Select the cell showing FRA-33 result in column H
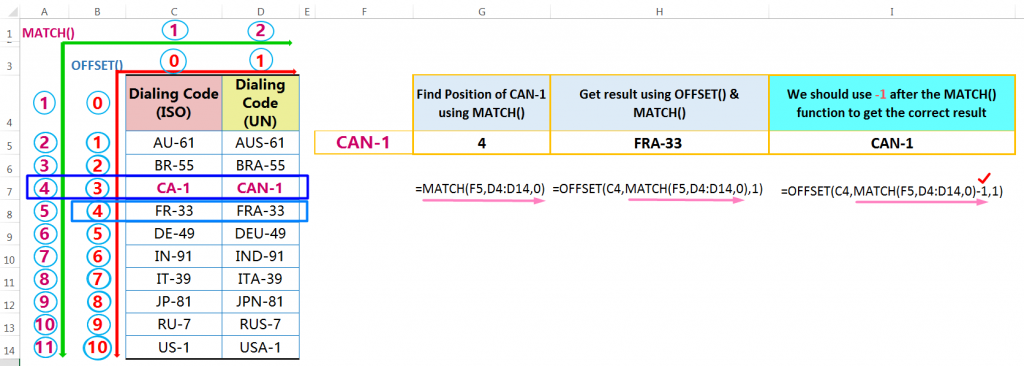 (660, 142)
